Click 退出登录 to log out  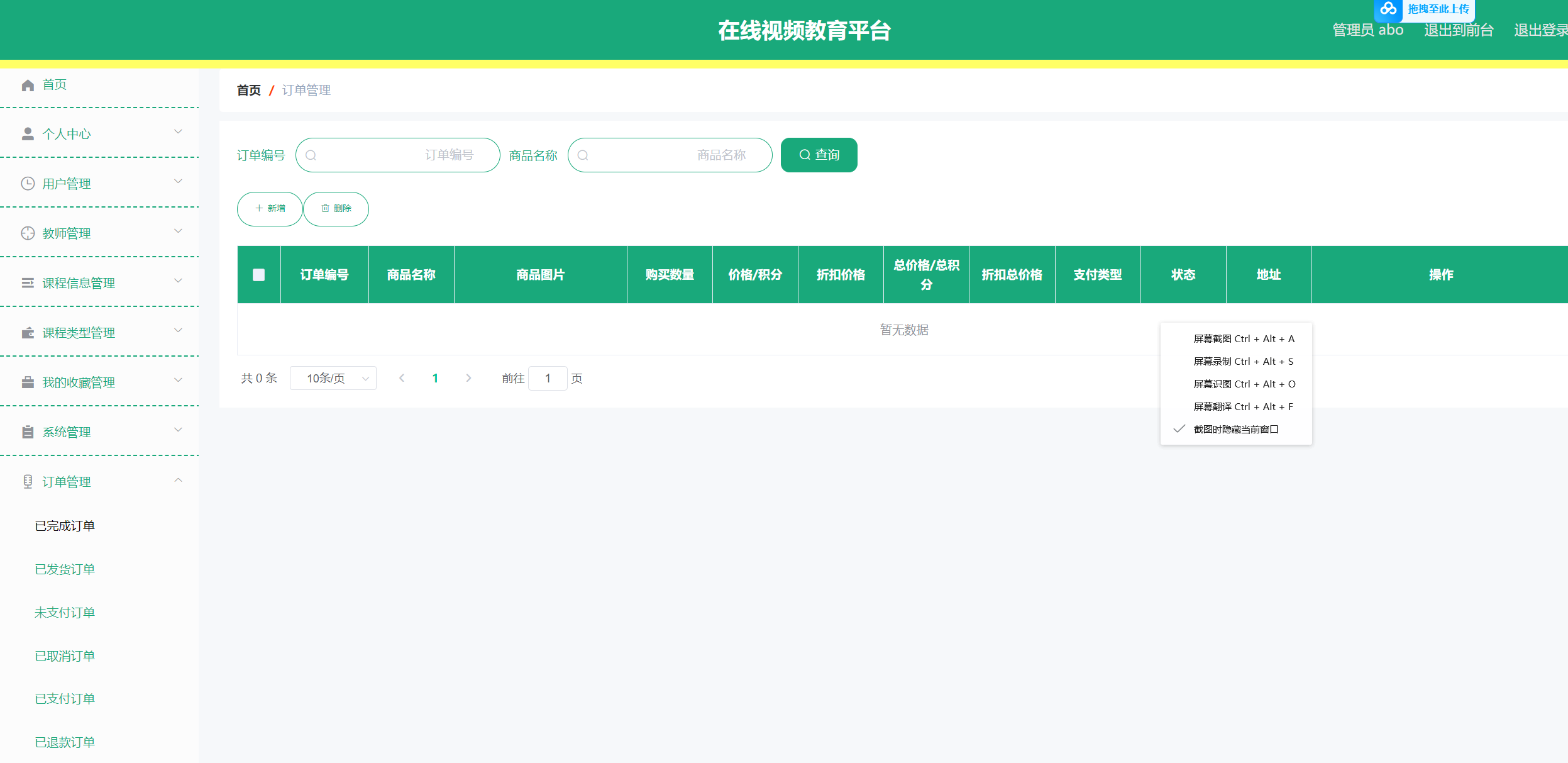1542,30
